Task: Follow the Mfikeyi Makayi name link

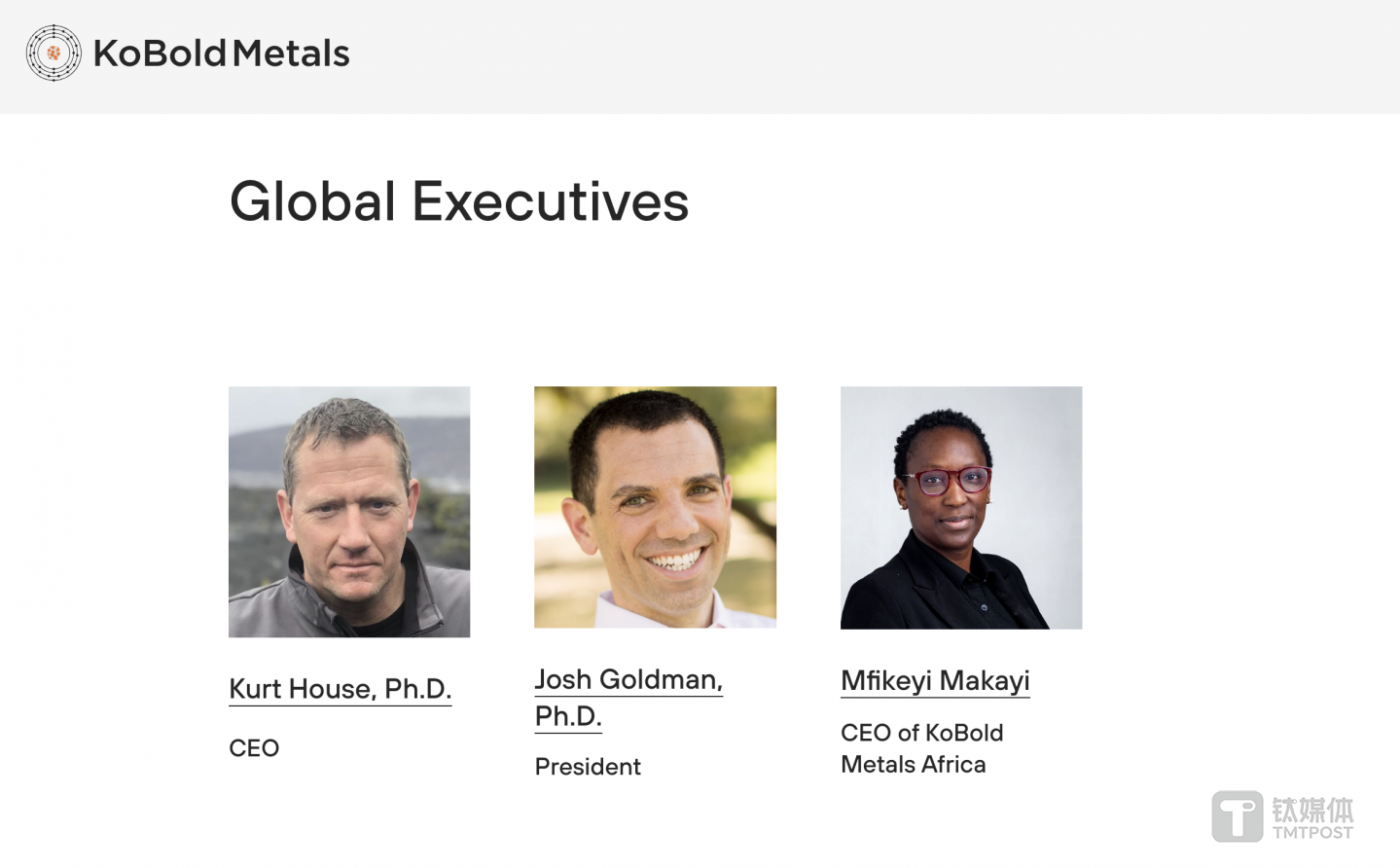Action: (x=935, y=681)
